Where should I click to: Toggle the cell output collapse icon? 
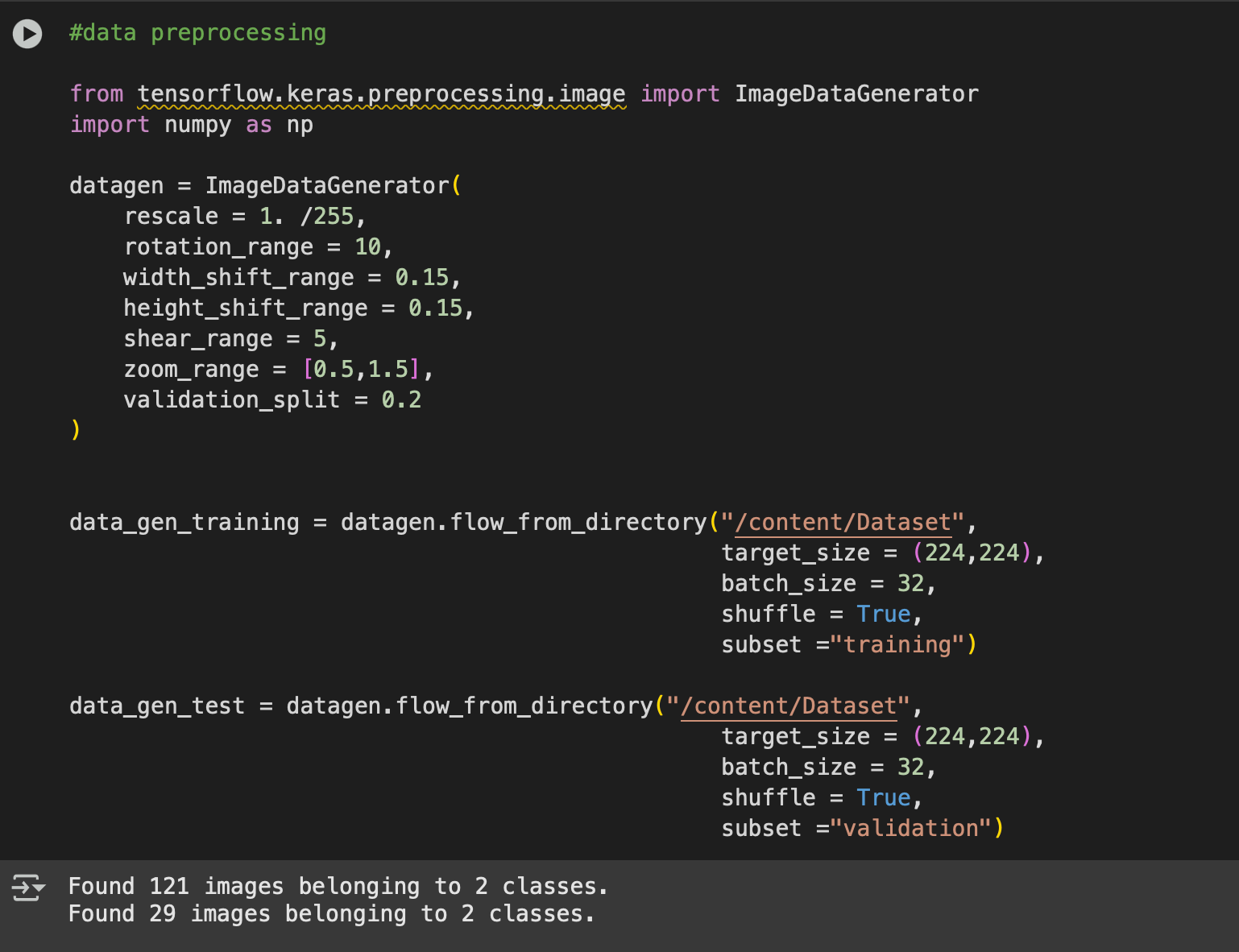pyautogui.click(x=27, y=888)
